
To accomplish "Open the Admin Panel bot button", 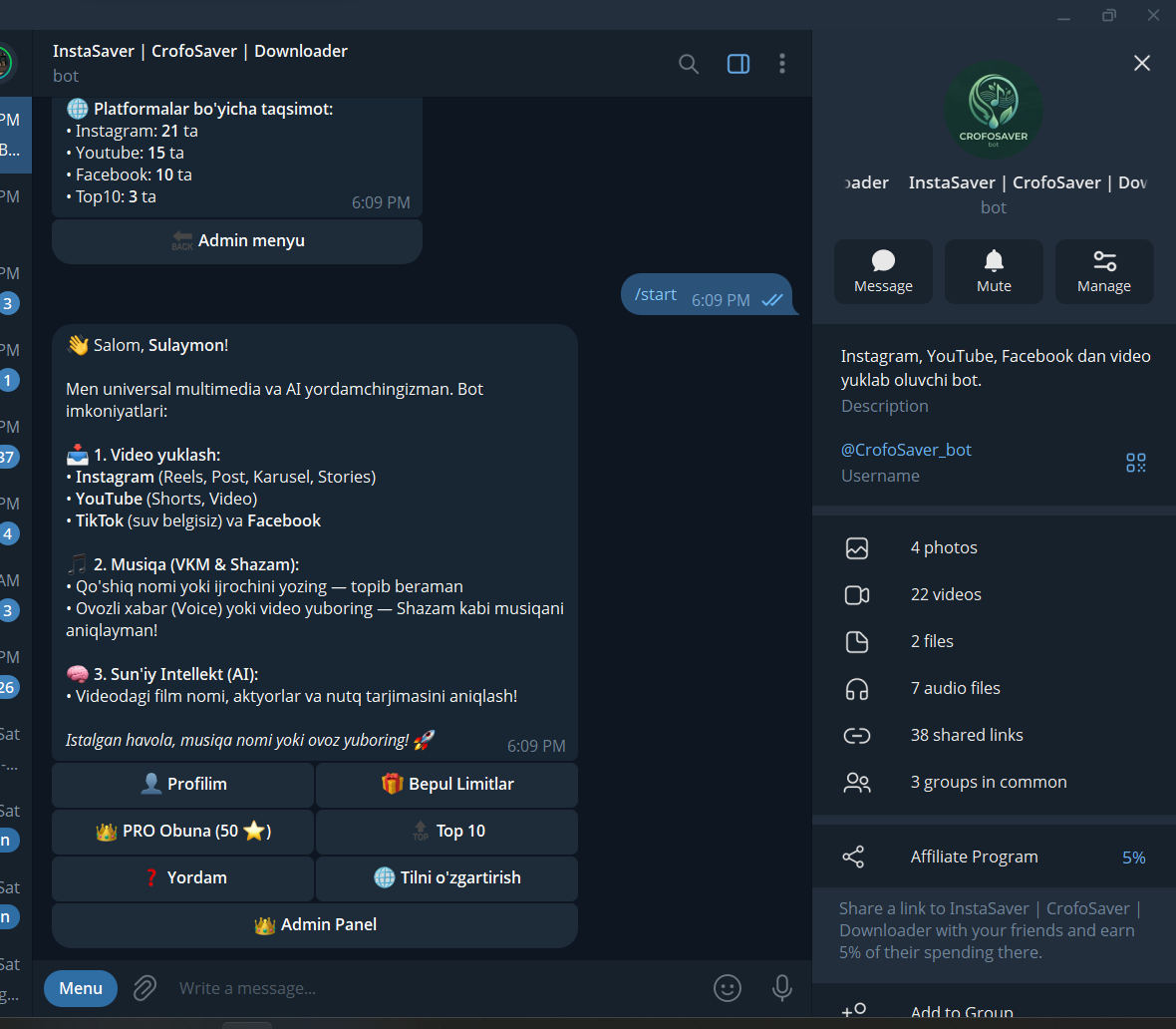I will [315, 924].
